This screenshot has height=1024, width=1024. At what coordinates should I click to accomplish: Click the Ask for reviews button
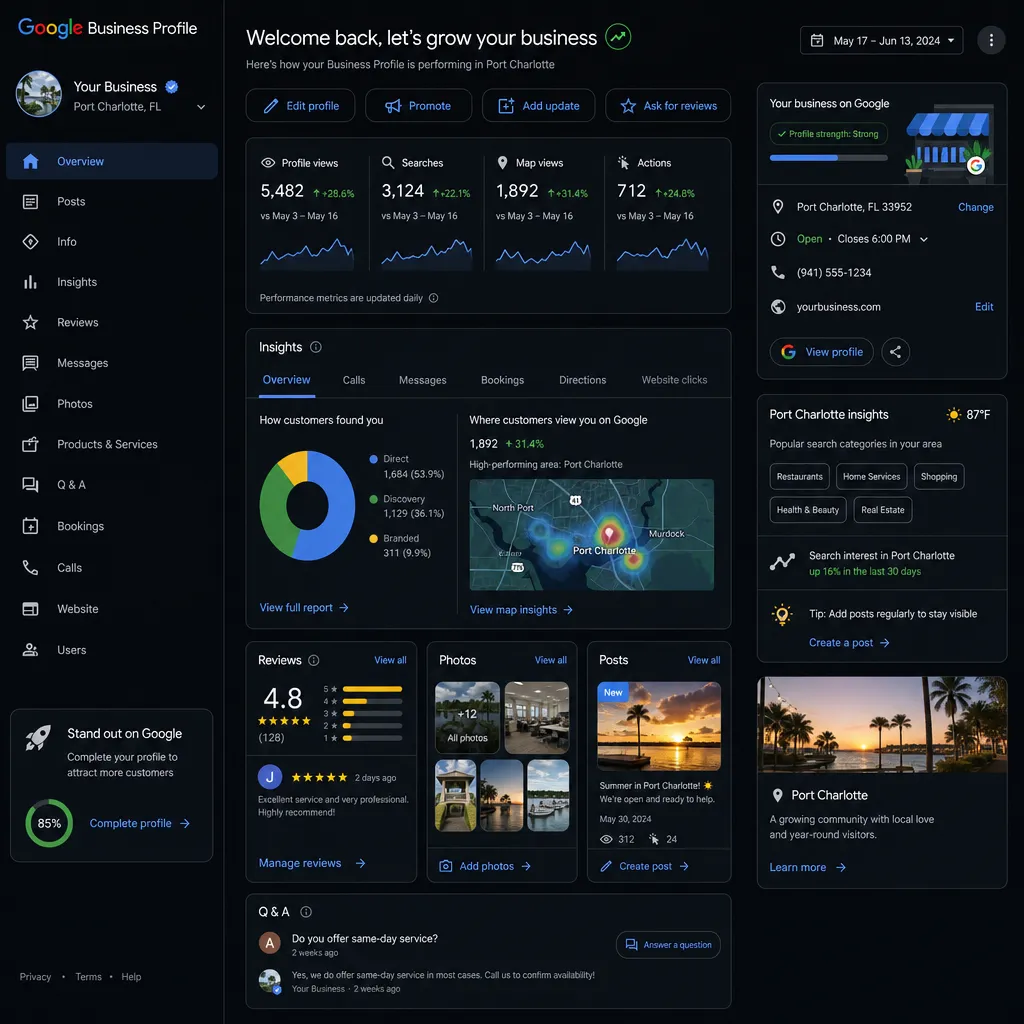point(668,106)
